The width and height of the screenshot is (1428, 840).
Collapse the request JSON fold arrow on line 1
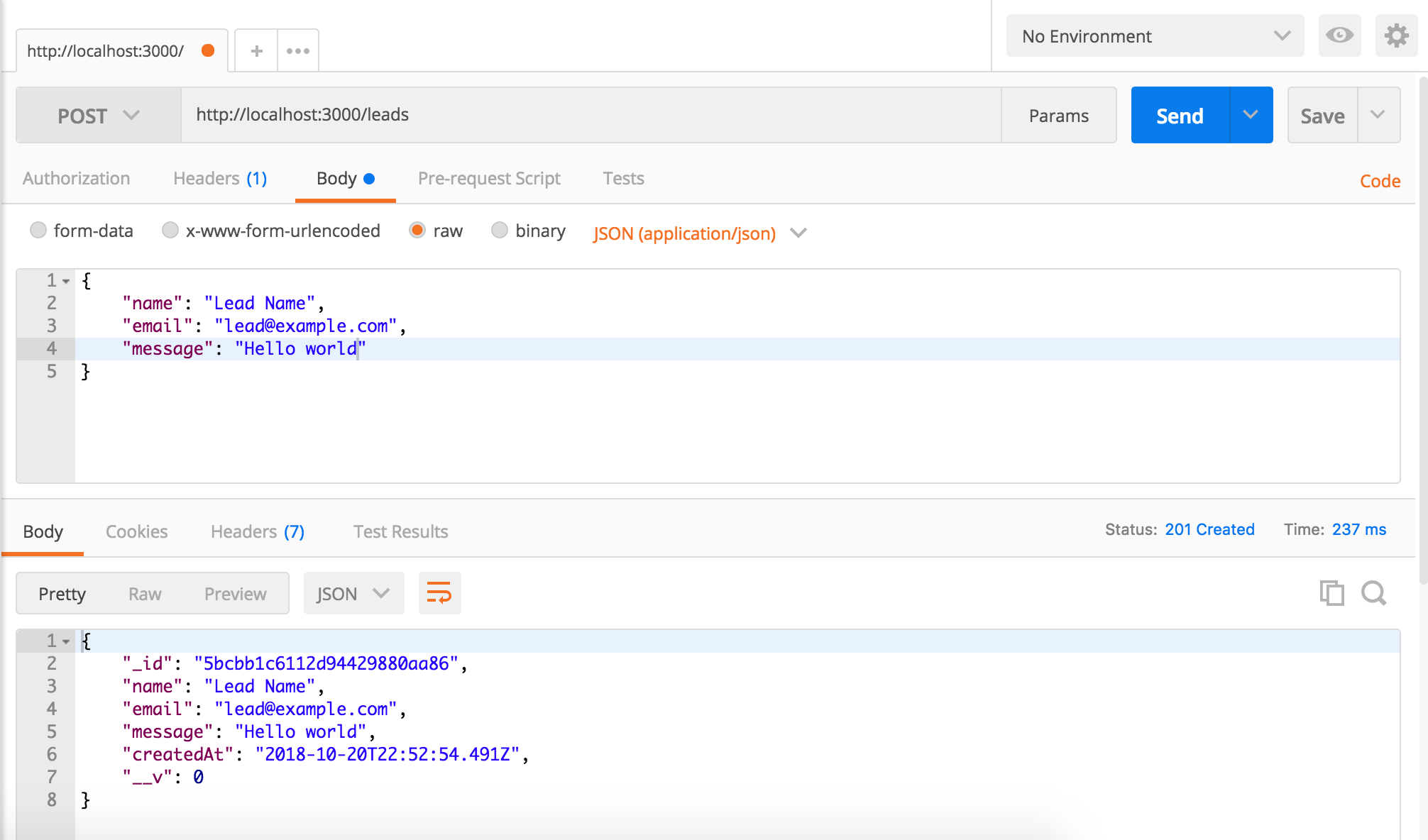pyautogui.click(x=66, y=282)
